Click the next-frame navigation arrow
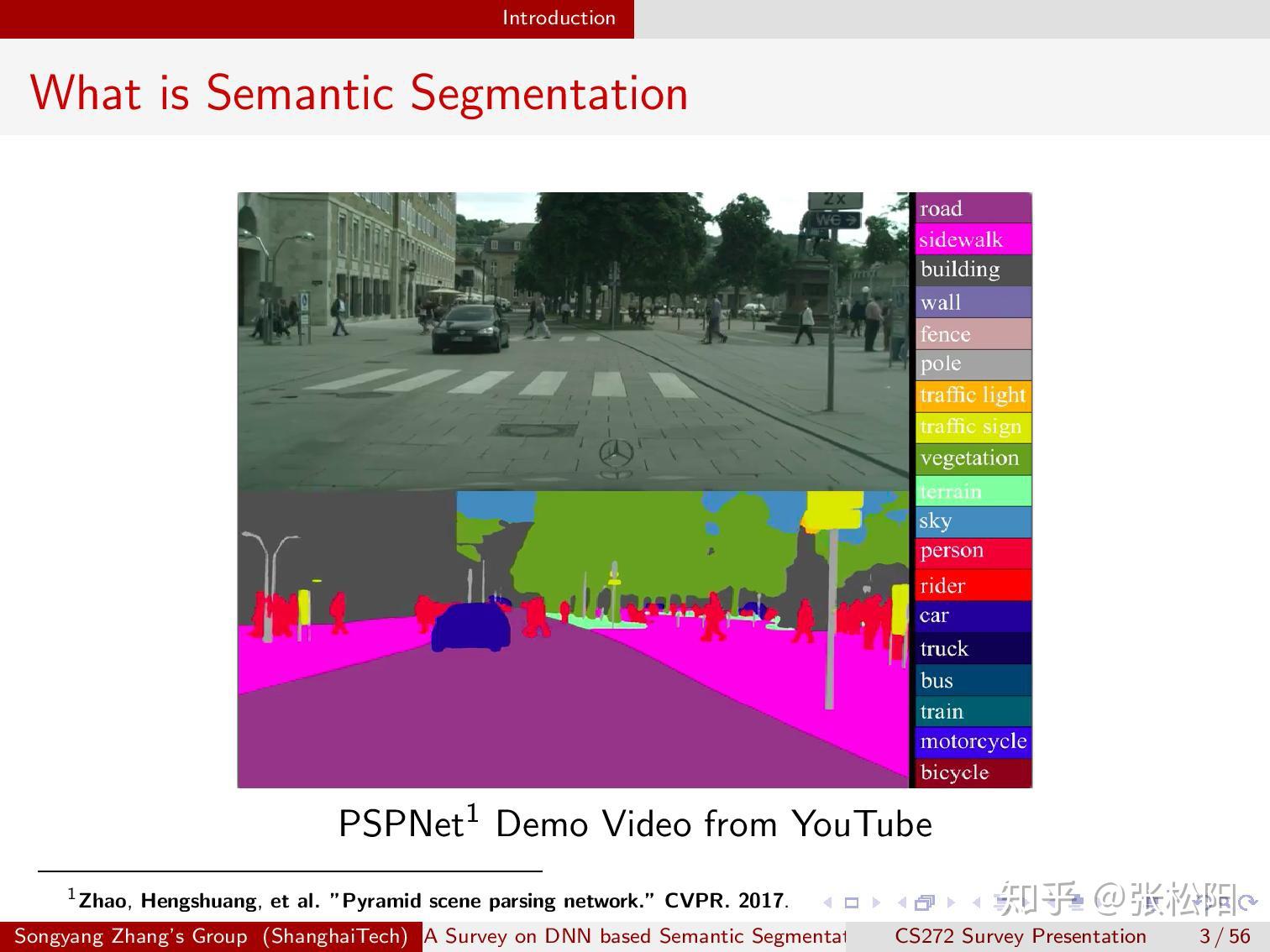The width and height of the screenshot is (1270, 952). [x=949, y=902]
